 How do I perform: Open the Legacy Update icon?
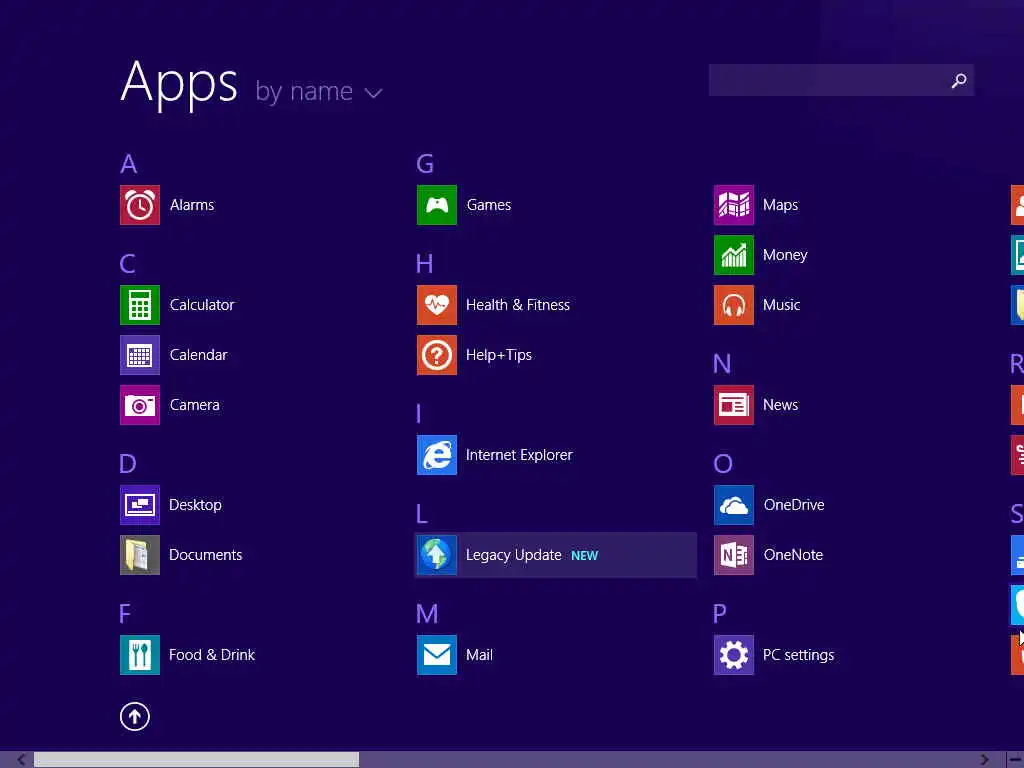coord(437,555)
